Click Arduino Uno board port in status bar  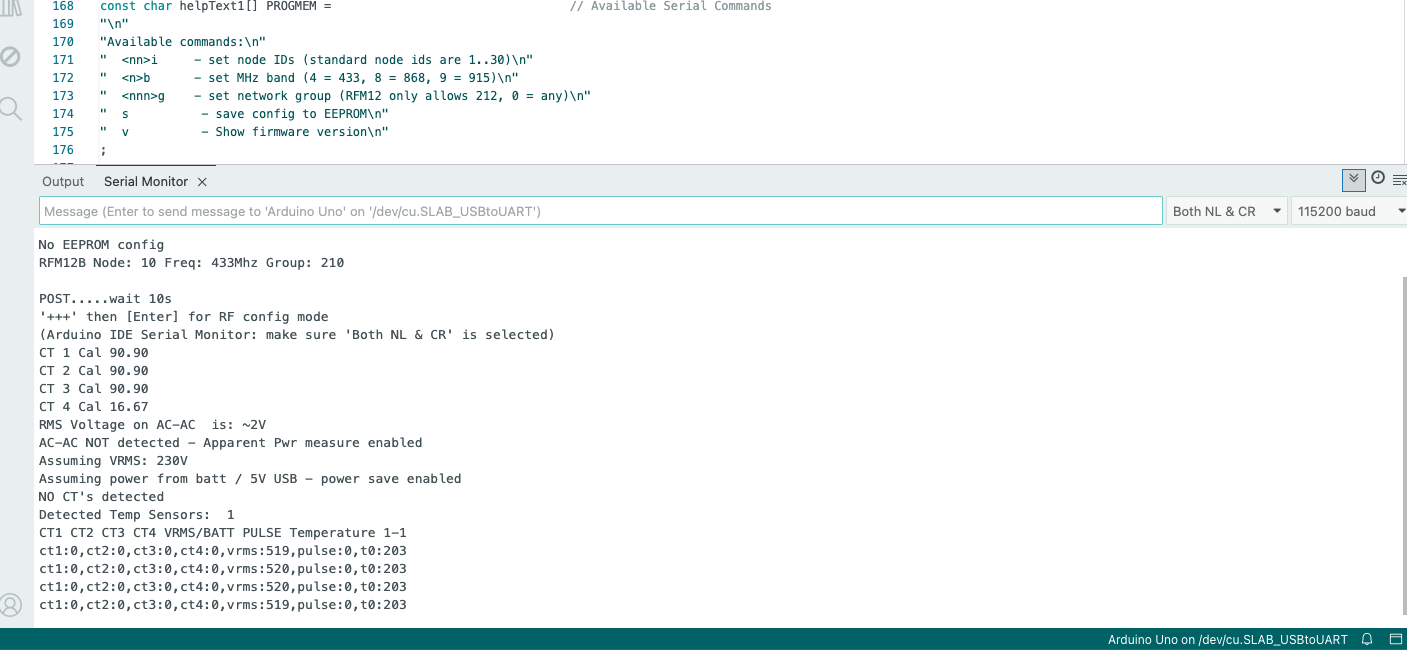1227,639
